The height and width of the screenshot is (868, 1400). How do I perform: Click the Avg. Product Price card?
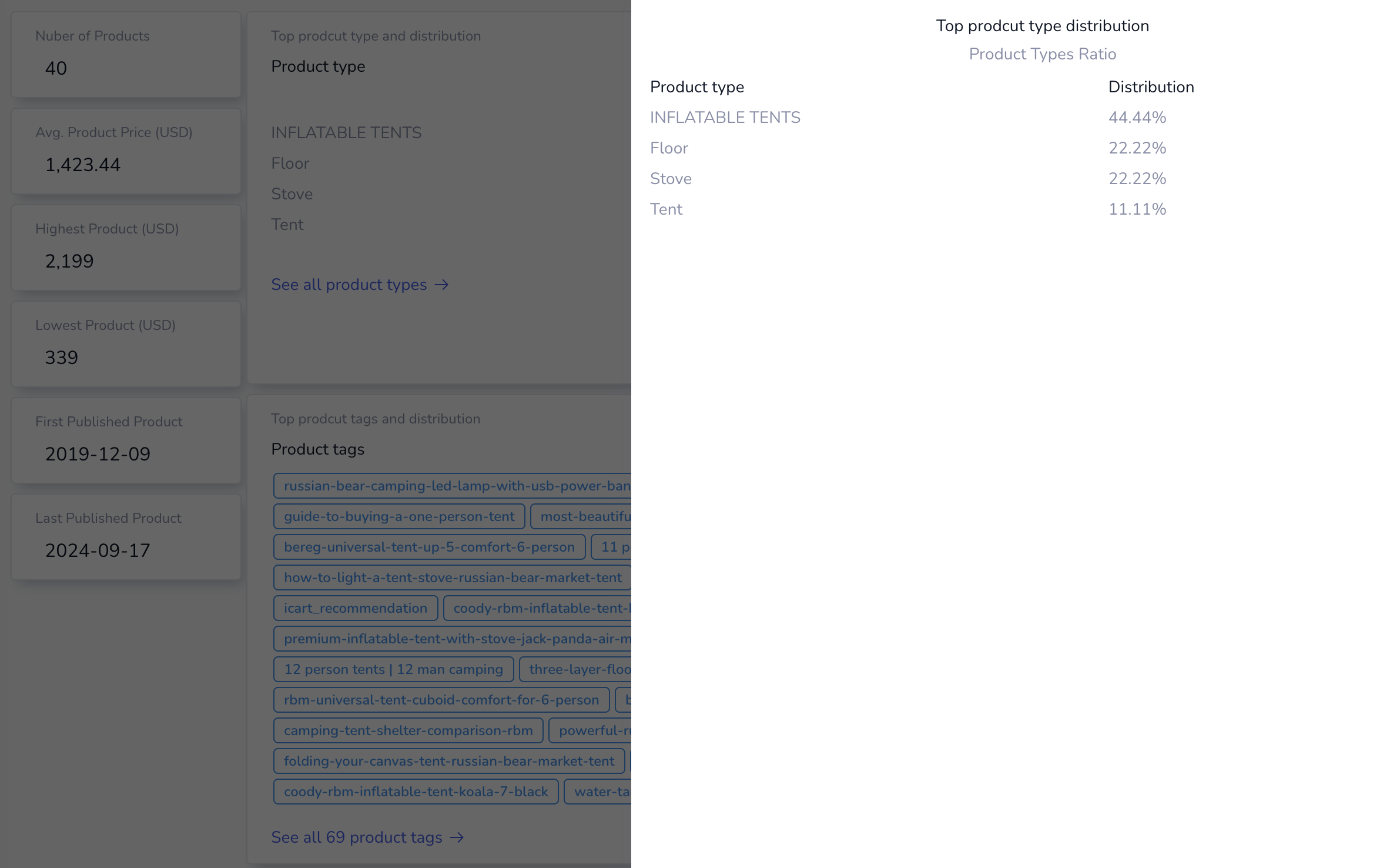(x=126, y=151)
